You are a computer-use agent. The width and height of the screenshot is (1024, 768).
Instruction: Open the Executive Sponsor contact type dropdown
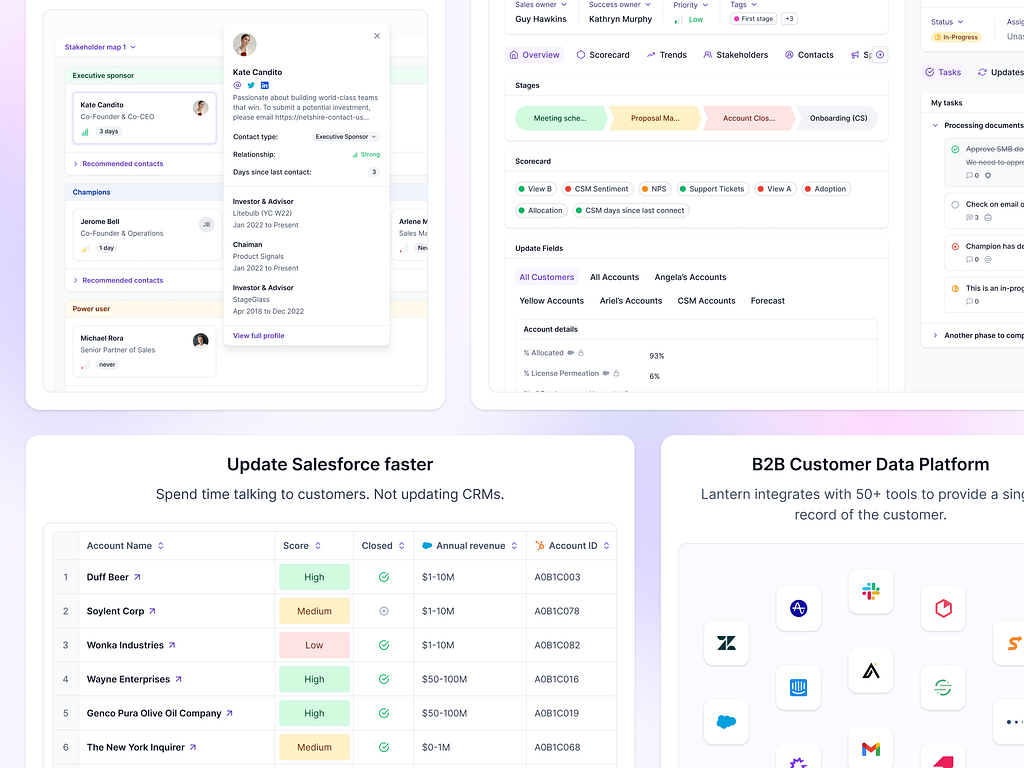point(345,136)
